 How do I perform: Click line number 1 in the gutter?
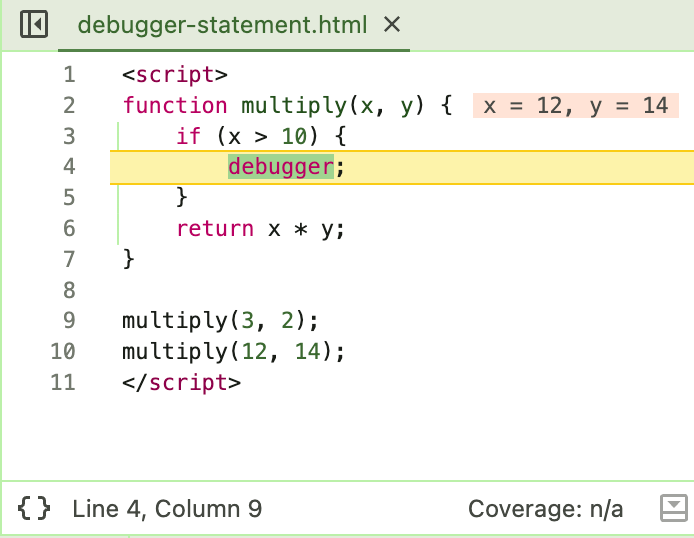click(x=69, y=74)
